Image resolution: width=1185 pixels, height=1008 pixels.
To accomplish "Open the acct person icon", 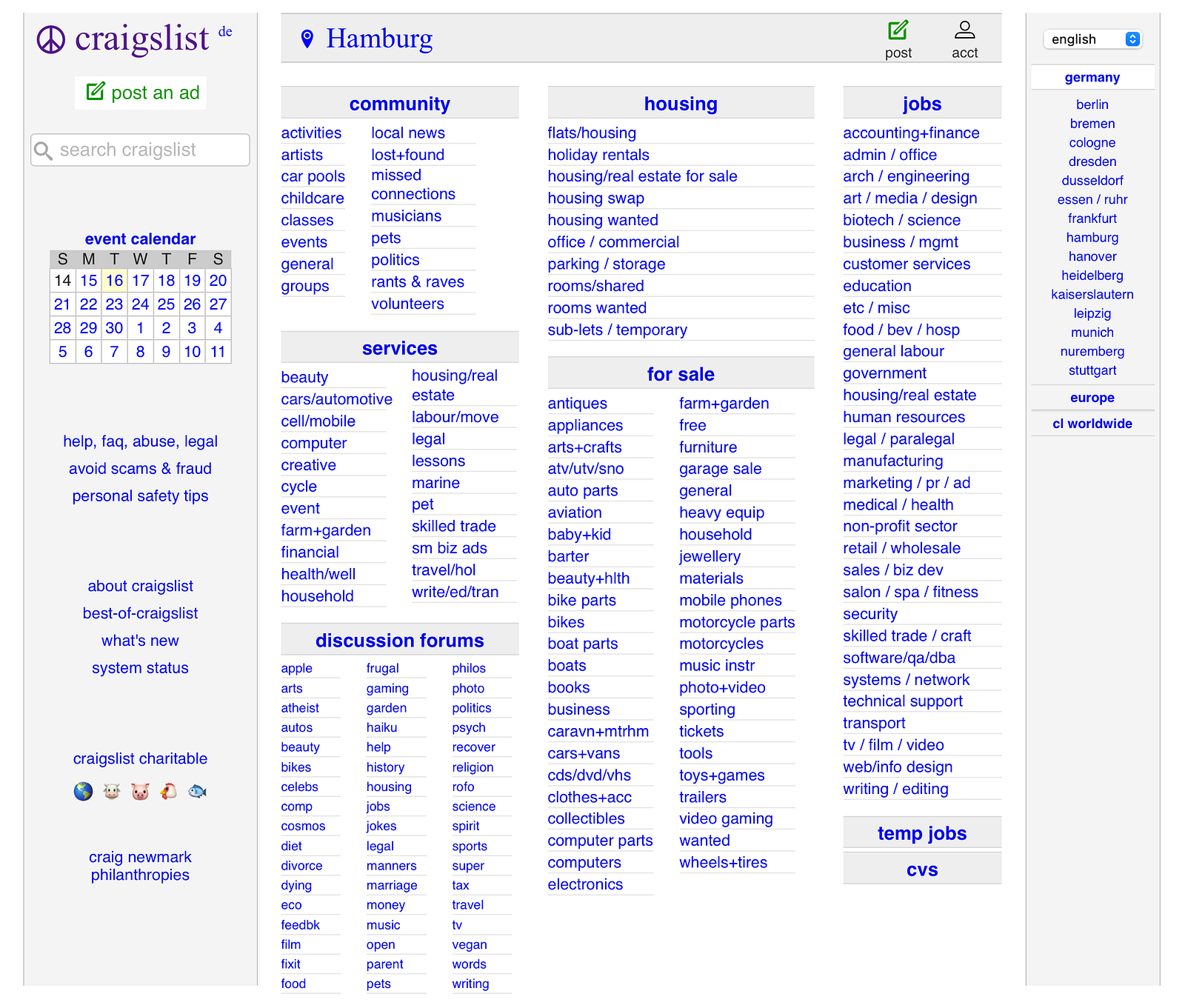I will coord(964,30).
